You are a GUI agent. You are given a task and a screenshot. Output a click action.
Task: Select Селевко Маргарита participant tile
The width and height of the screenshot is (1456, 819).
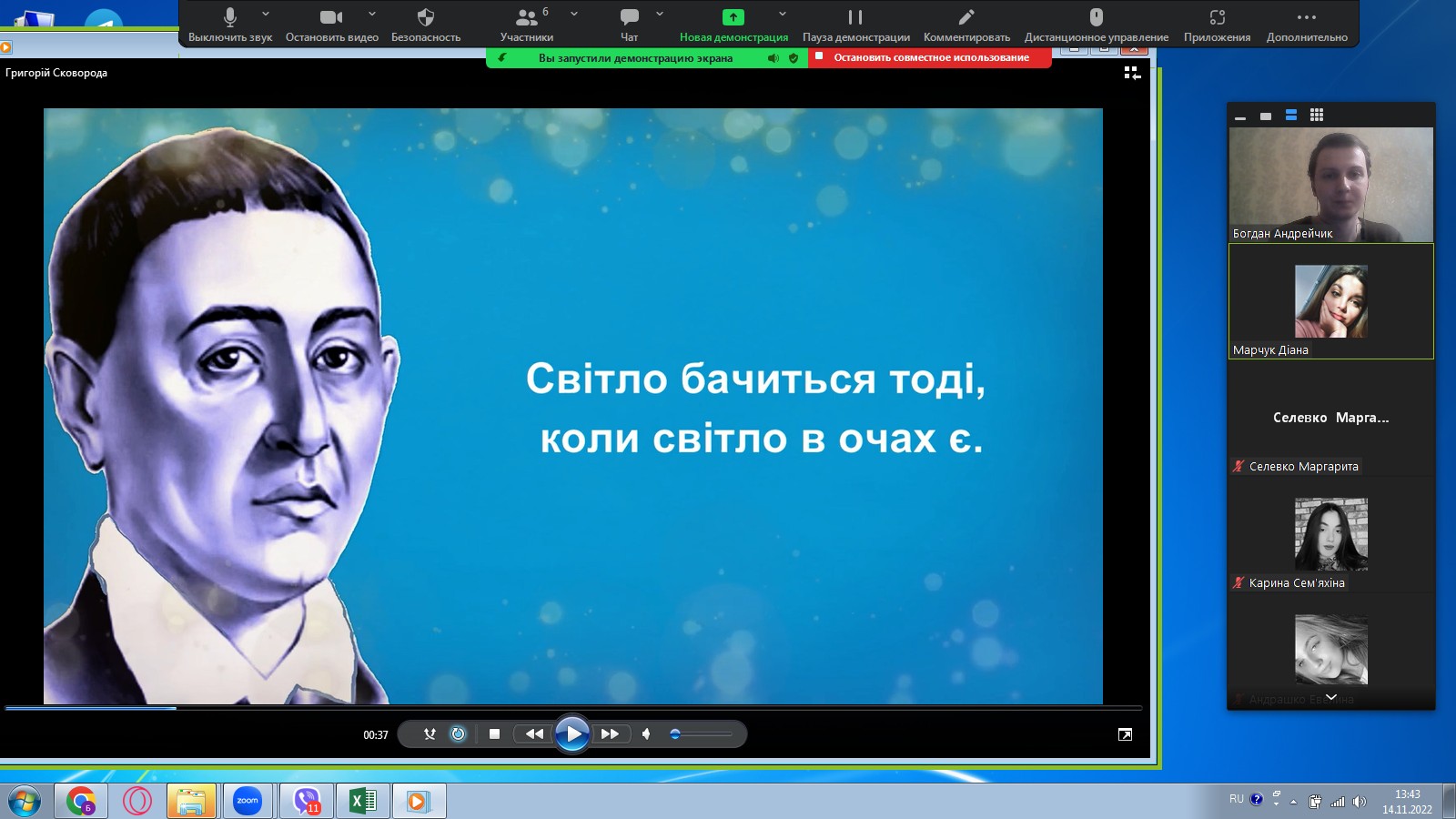click(1331, 418)
